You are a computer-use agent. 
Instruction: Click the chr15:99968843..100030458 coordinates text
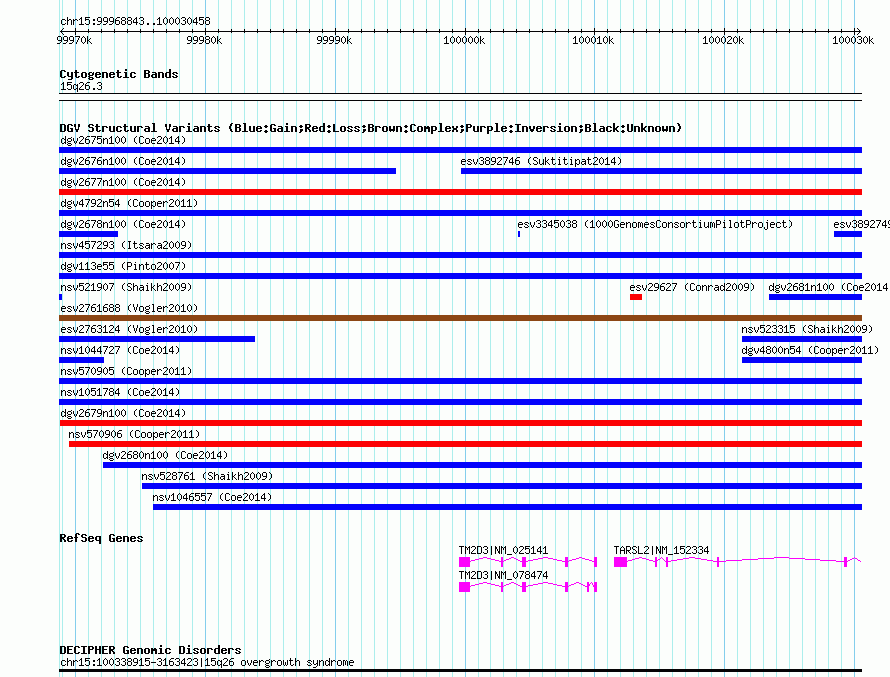tap(135, 21)
